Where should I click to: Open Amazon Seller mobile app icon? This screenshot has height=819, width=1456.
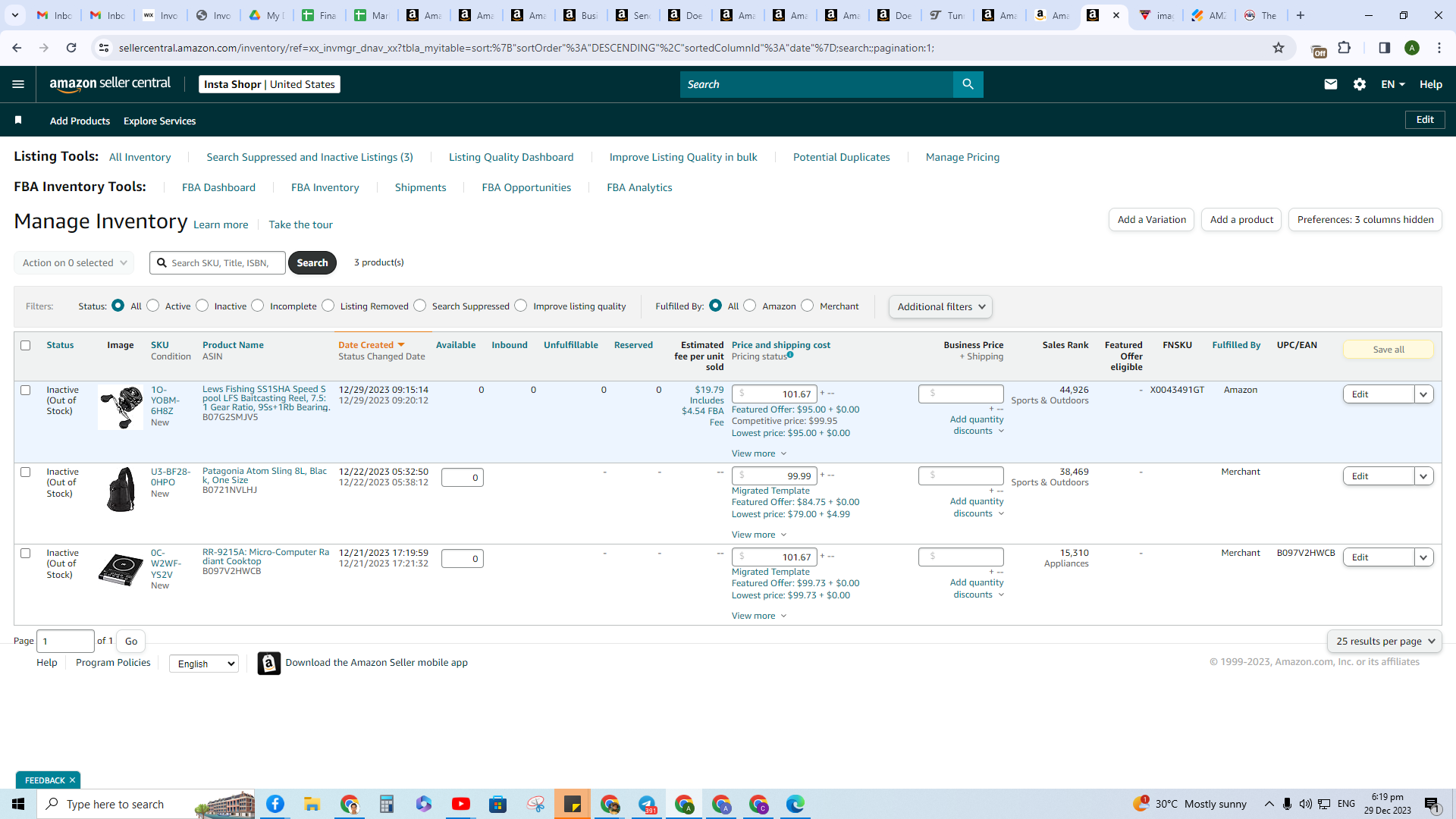coord(269,663)
